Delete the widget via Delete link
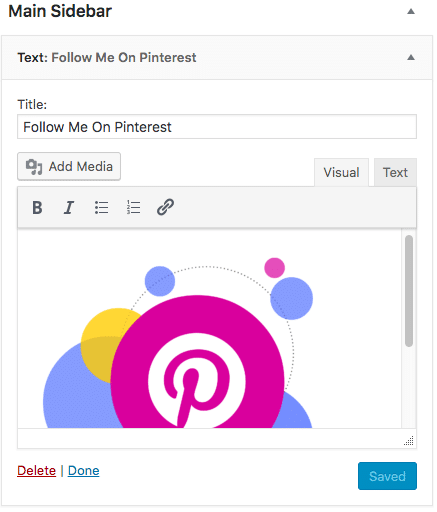 pos(37,471)
